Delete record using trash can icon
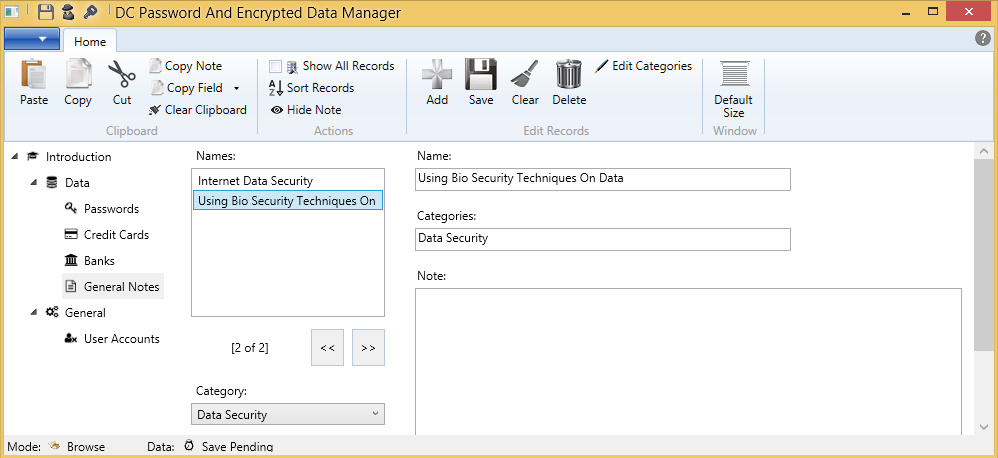This screenshot has height=458, width=998. [x=569, y=82]
